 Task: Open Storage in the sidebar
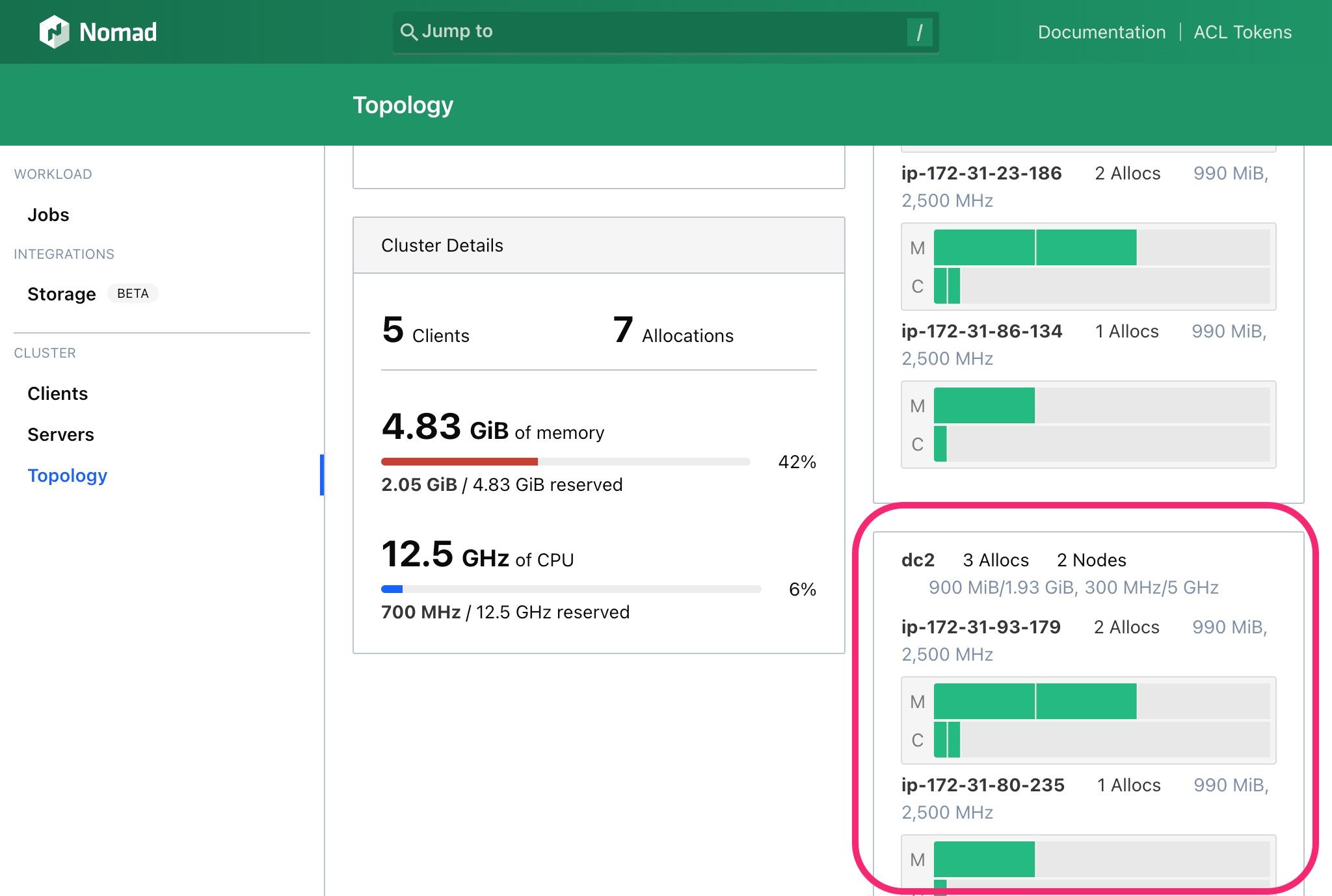(x=62, y=294)
